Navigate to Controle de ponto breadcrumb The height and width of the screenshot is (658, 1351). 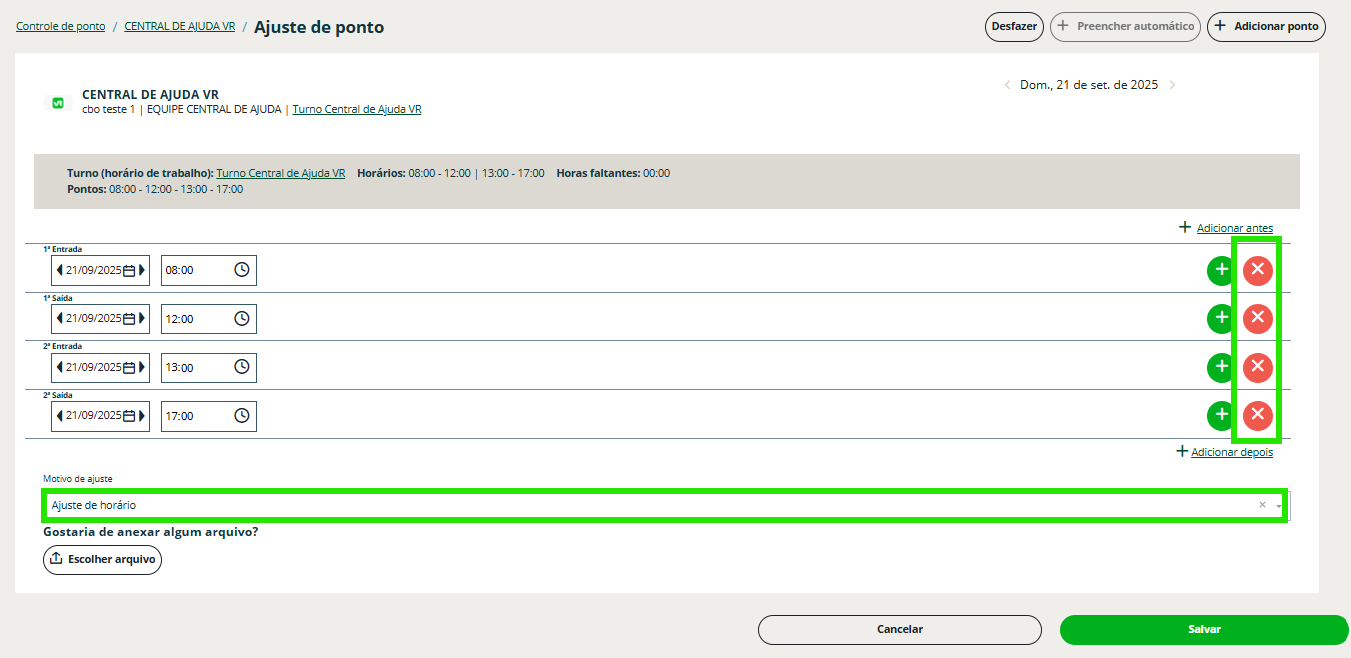coord(60,27)
